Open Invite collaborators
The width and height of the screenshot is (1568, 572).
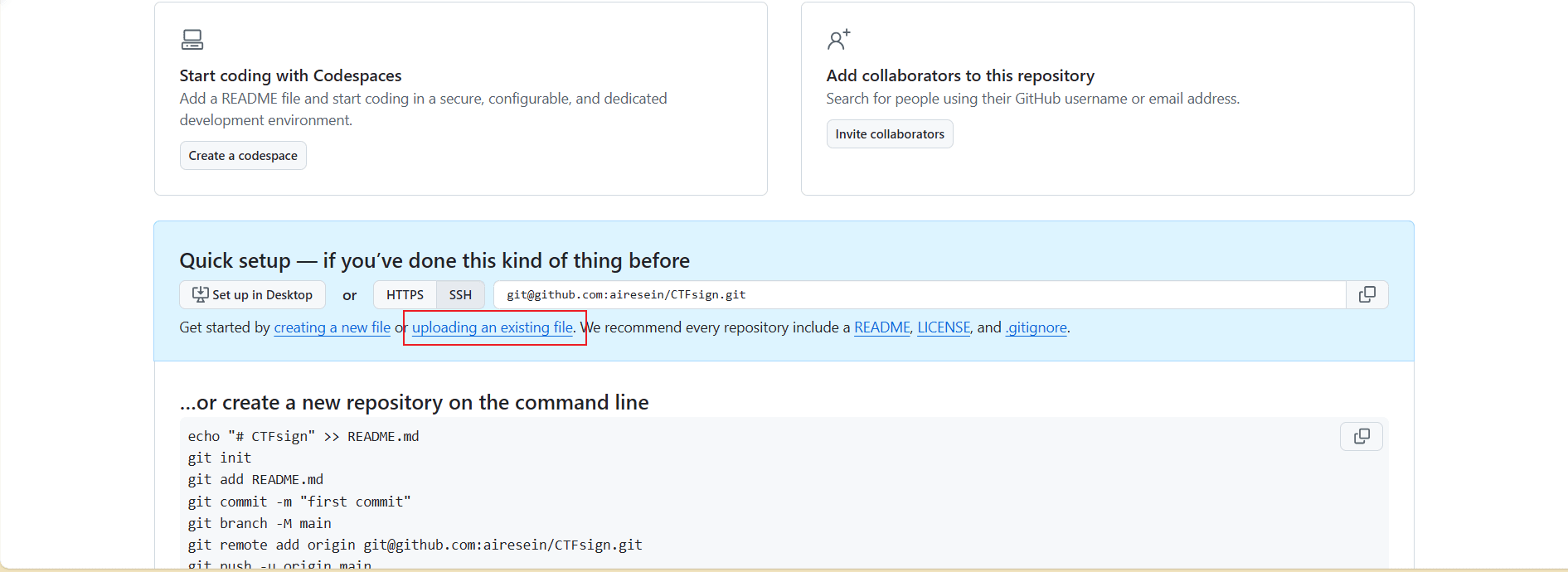889,134
